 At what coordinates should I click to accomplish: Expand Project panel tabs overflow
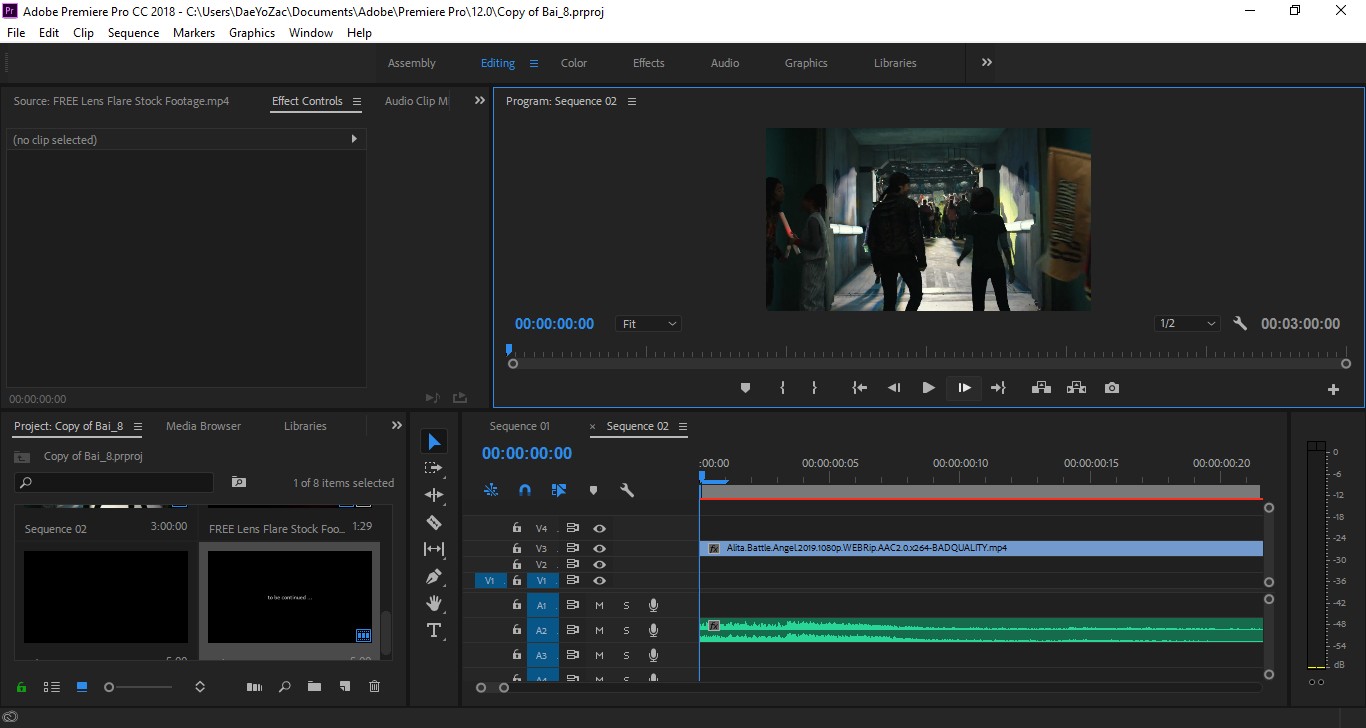tap(397, 426)
